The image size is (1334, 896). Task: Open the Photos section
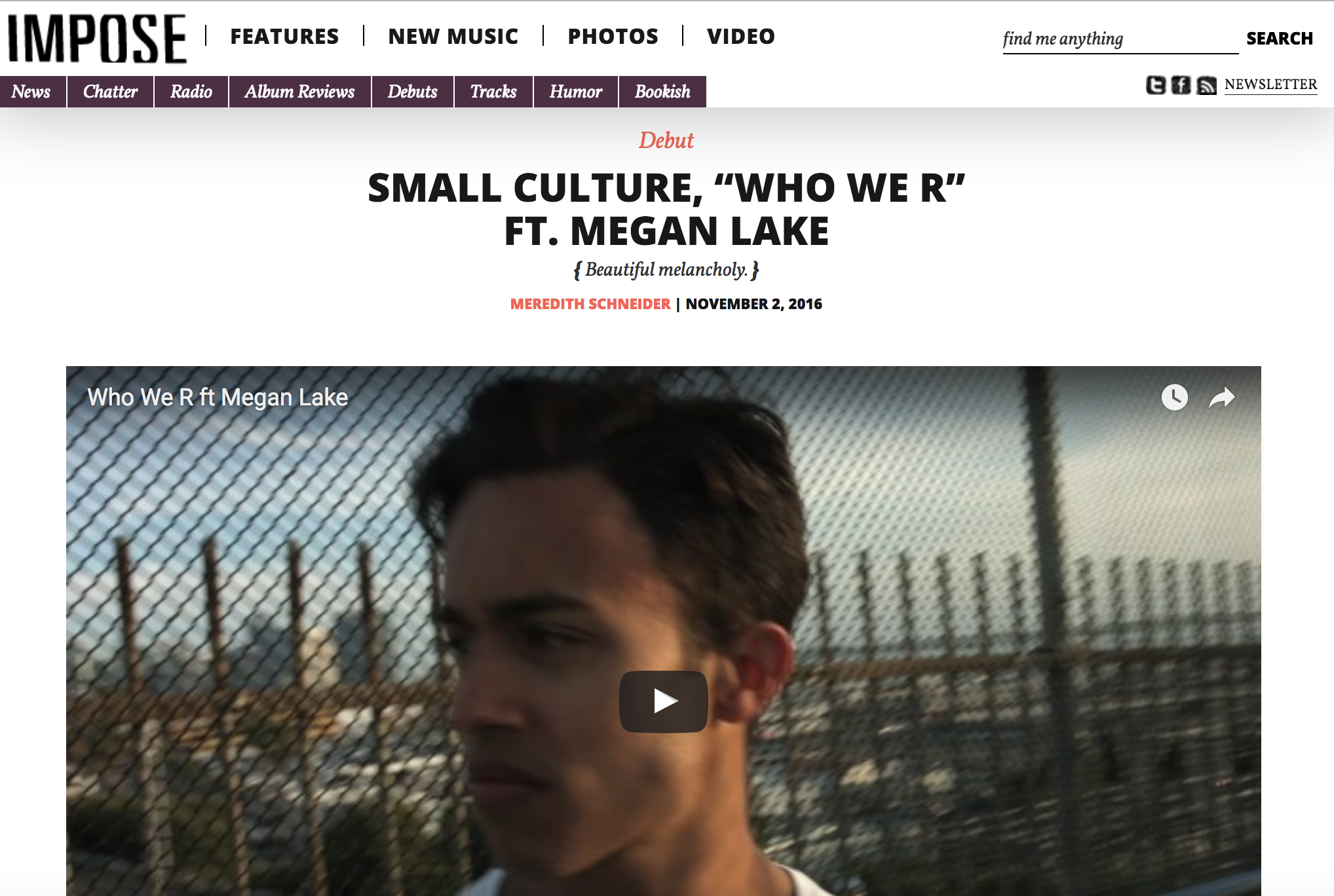(x=613, y=36)
